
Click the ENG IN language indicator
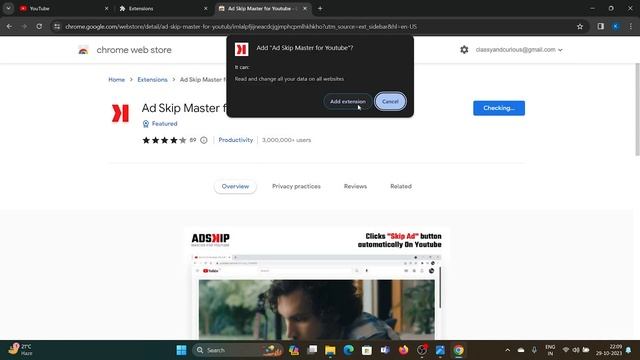[550, 350]
